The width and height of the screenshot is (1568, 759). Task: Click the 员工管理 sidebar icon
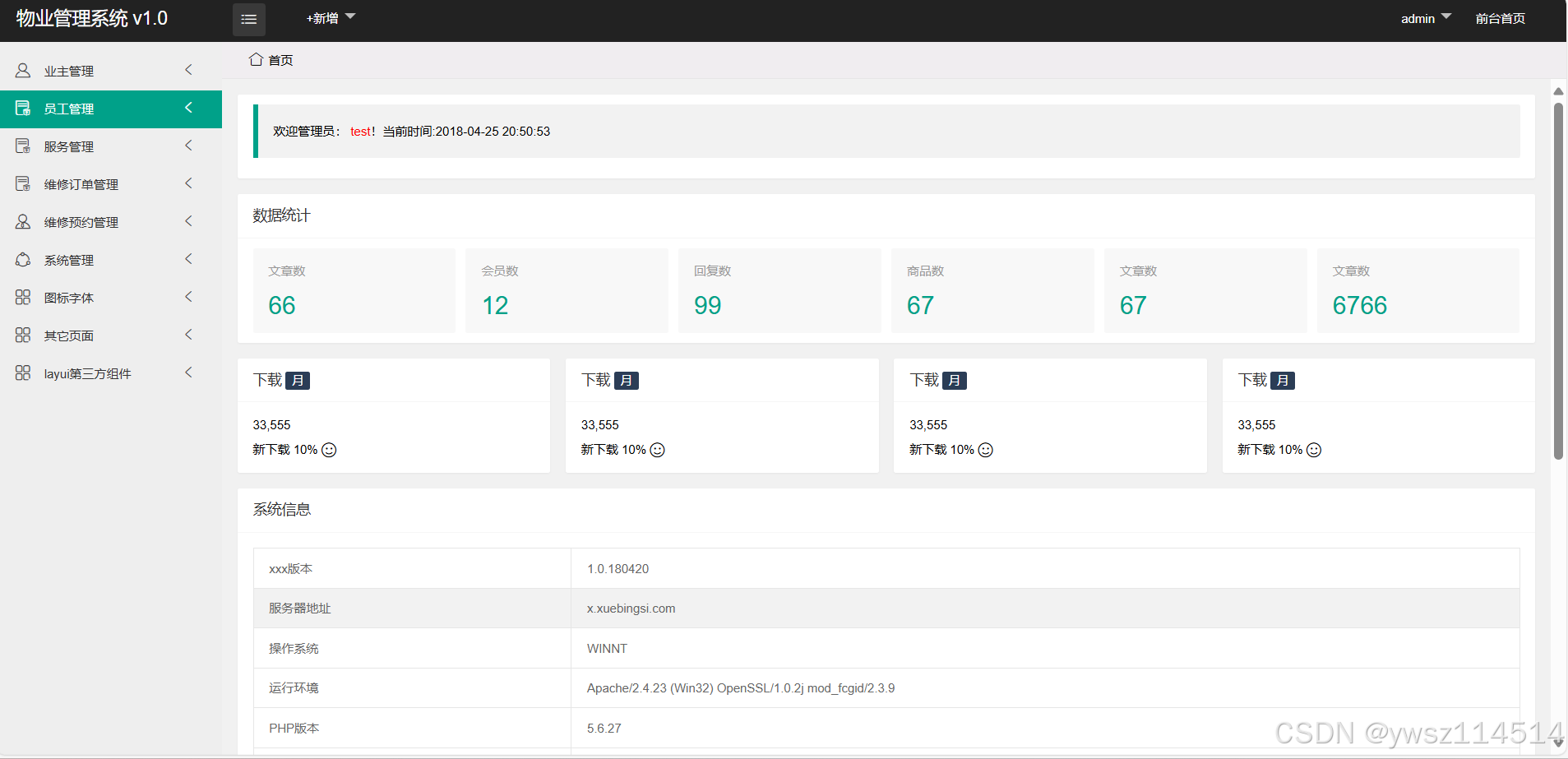point(23,109)
